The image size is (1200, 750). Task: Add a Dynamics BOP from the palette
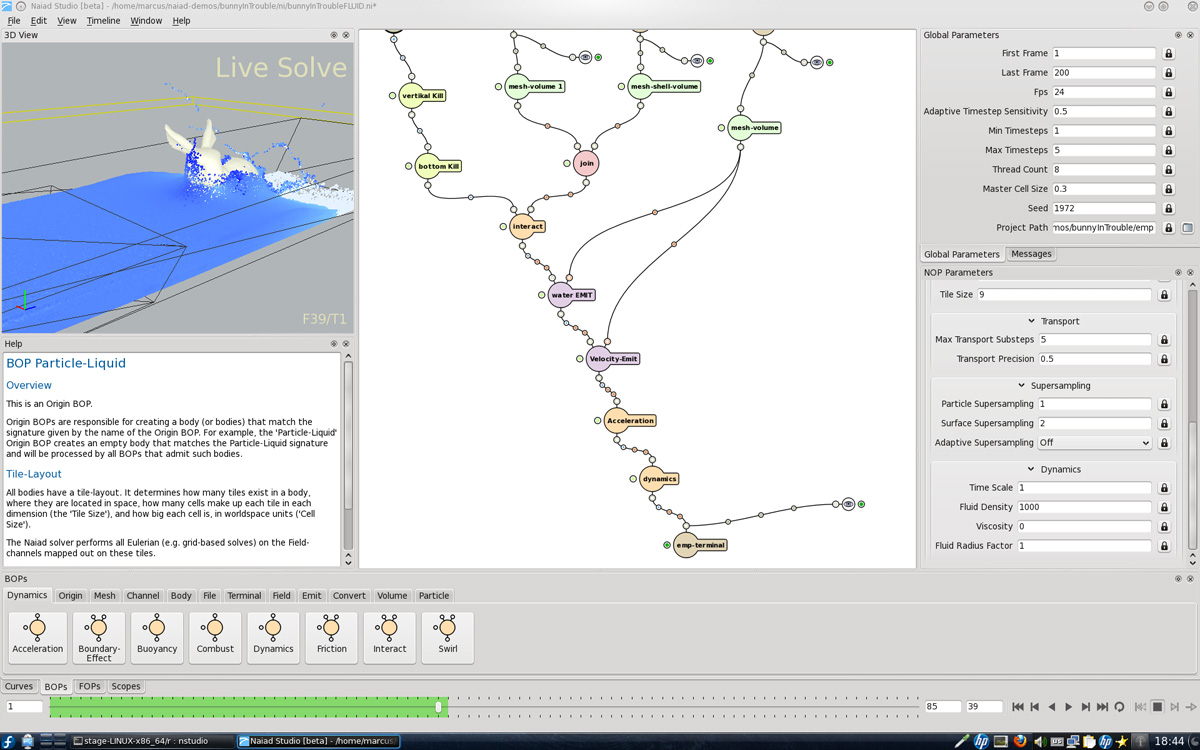[273, 638]
